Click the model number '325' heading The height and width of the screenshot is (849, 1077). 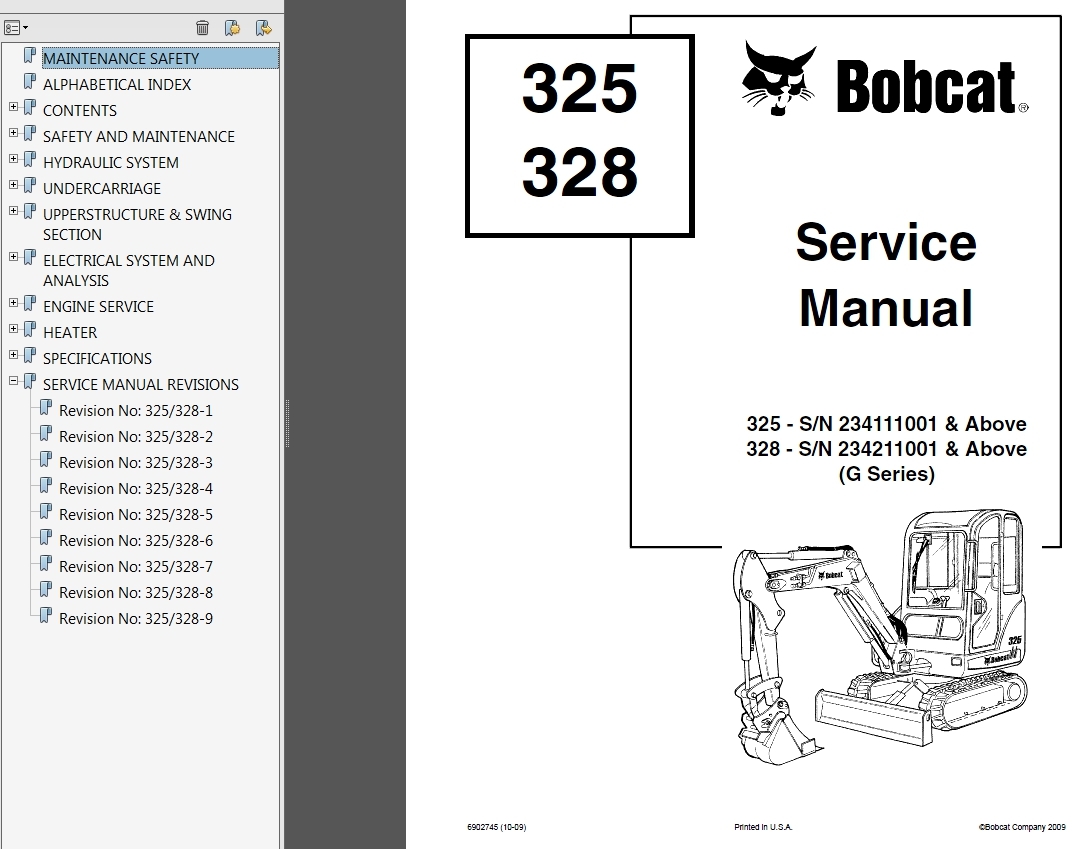click(x=580, y=89)
